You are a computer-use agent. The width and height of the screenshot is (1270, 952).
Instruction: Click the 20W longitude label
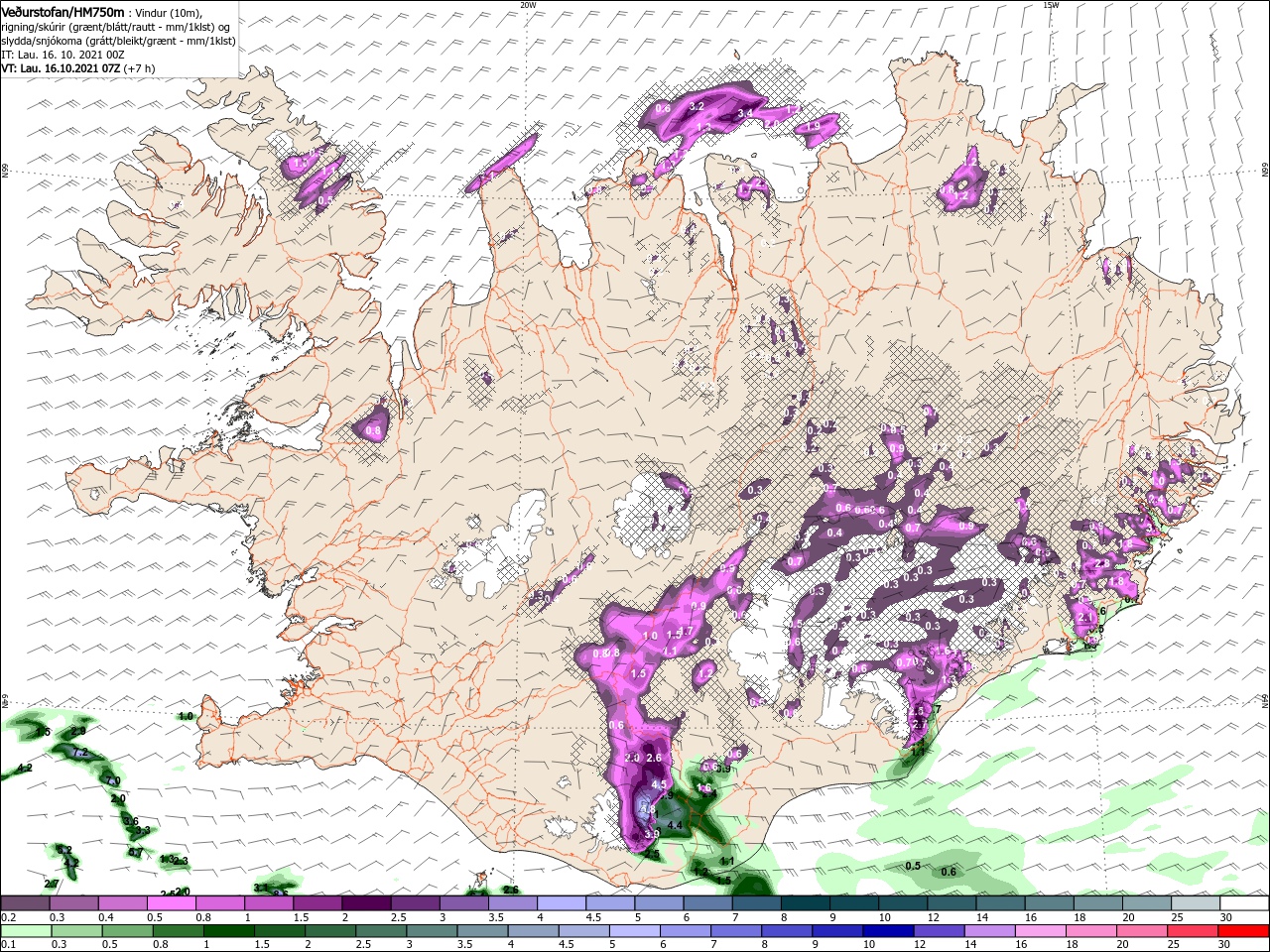(x=528, y=5)
